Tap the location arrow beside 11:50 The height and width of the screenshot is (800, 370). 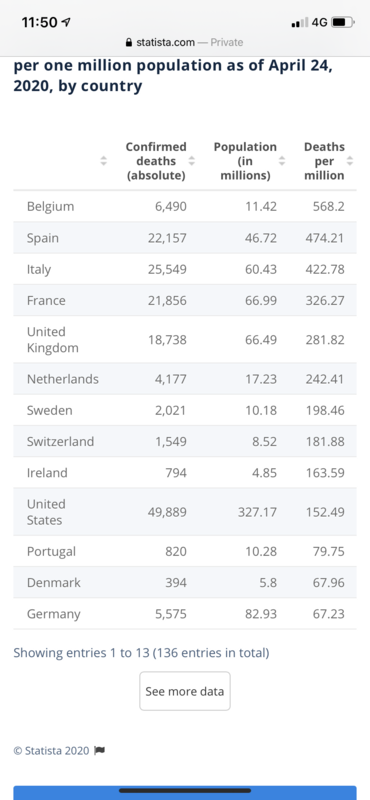point(65,22)
